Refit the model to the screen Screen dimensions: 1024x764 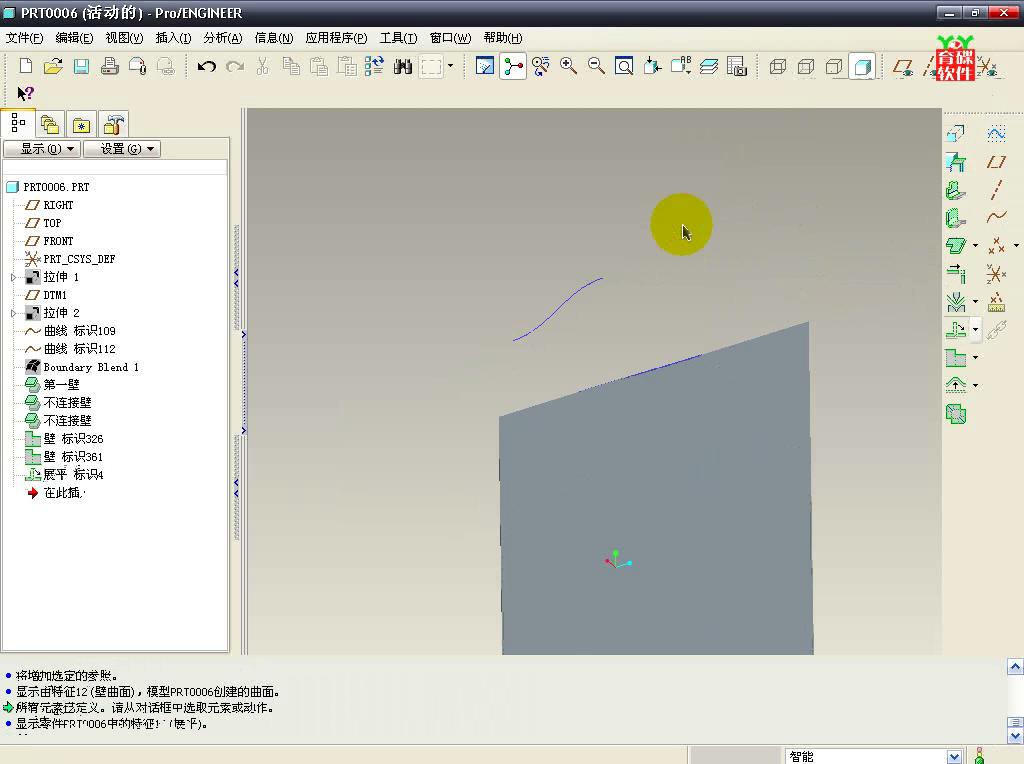(624, 66)
